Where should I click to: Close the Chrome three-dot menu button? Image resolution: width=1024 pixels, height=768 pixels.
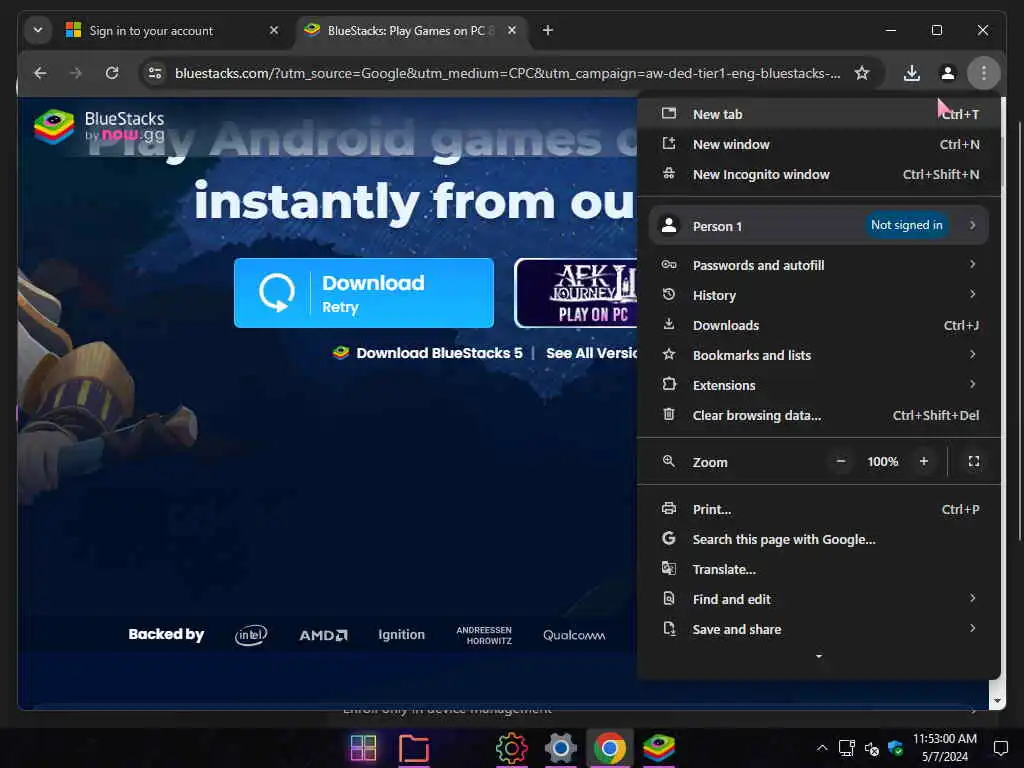point(984,73)
